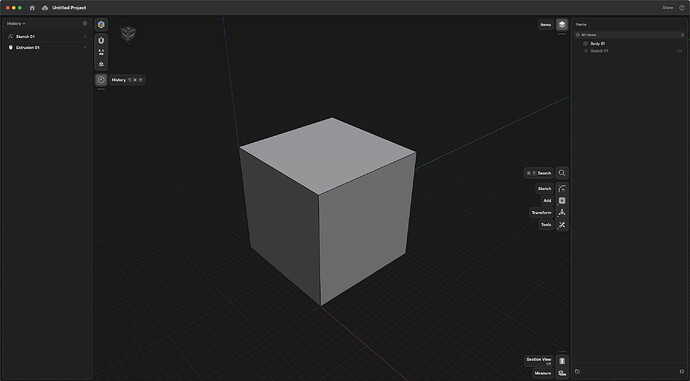Open the History panel title dropdown
The width and height of the screenshot is (690, 381).
(x=16, y=23)
